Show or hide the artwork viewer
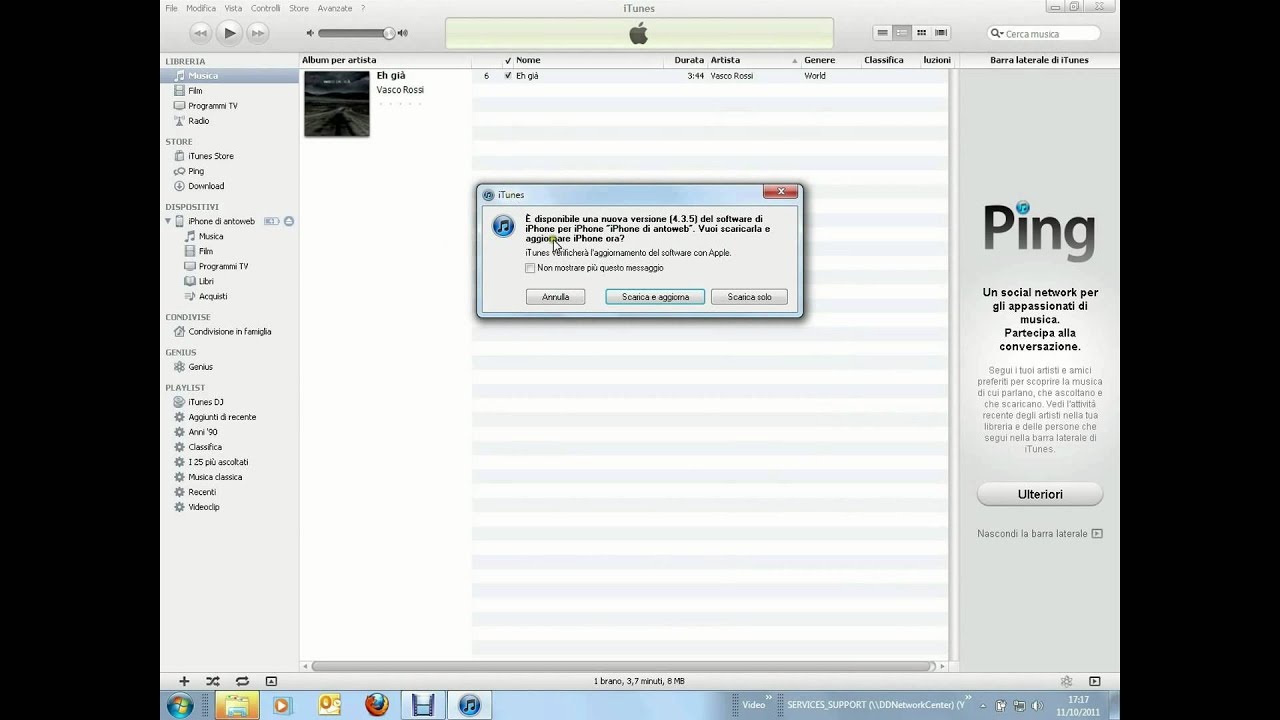The height and width of the screenshot is (720, 1280). coord(271,681)
